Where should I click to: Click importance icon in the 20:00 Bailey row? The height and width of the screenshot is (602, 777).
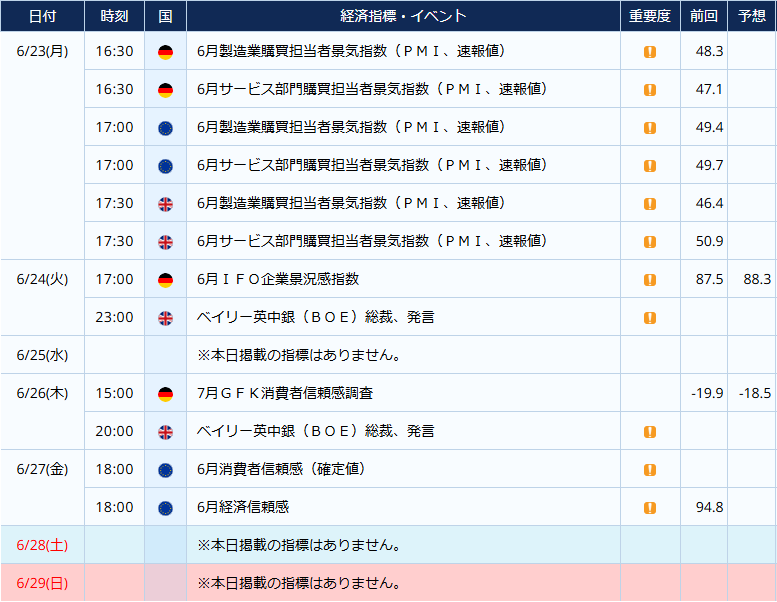pos(650,432)
